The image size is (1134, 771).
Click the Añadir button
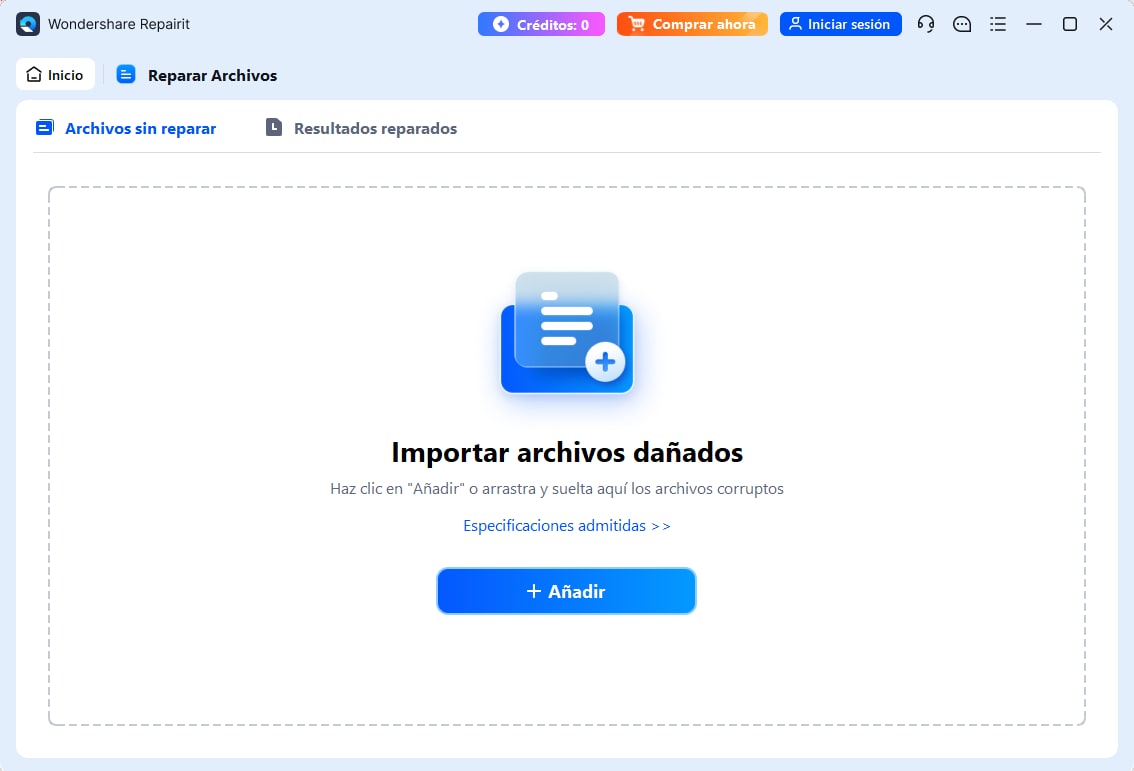coord(566,591)
